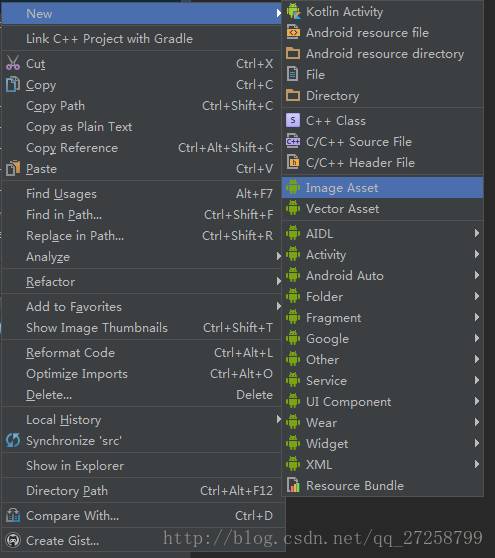Click the Compare With diff icon
Screen dimensions: 495x558
pos(13,516)
